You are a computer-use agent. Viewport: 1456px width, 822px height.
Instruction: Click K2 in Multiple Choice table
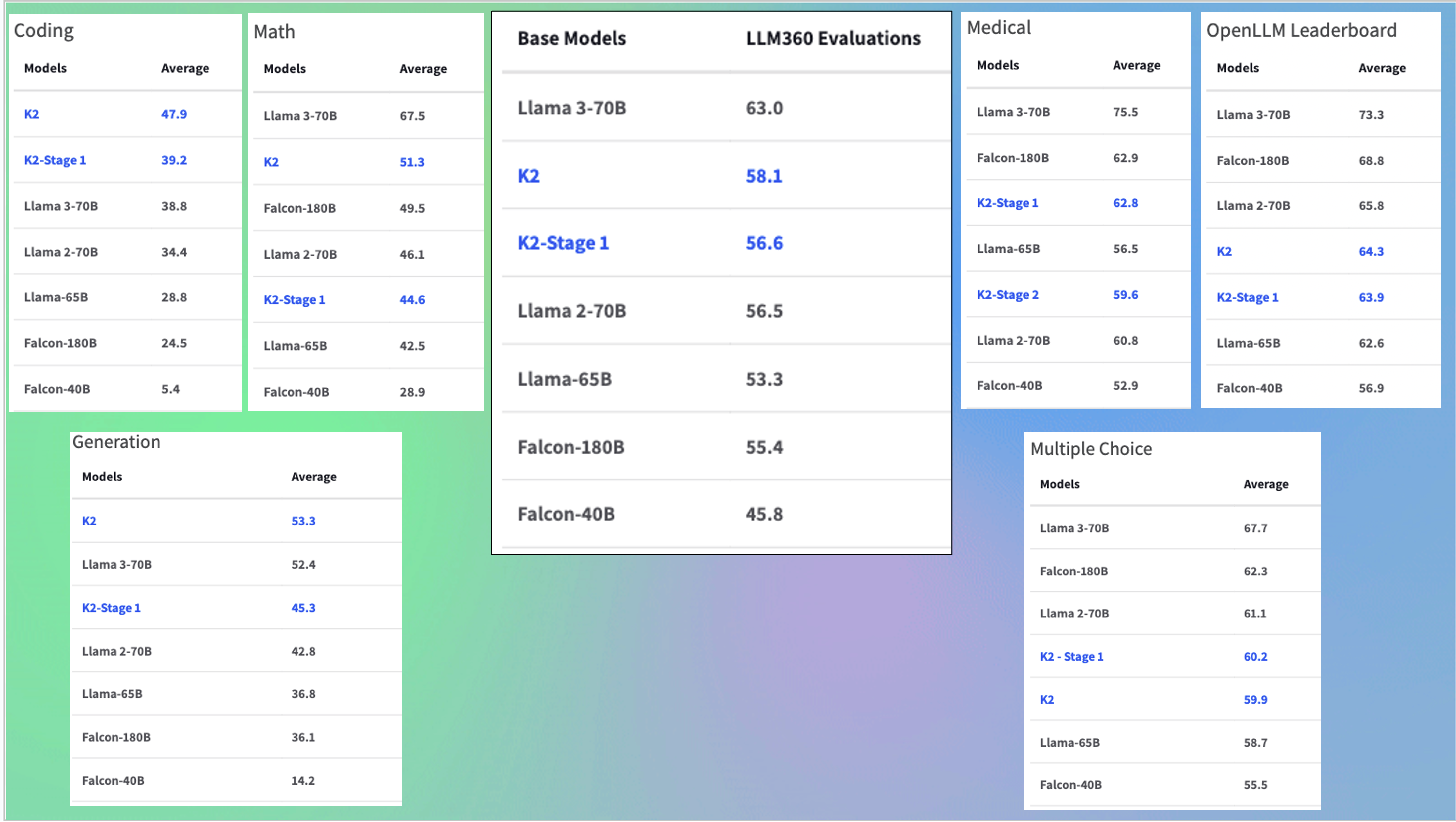pyautogui.click(x=1047, y=699)
